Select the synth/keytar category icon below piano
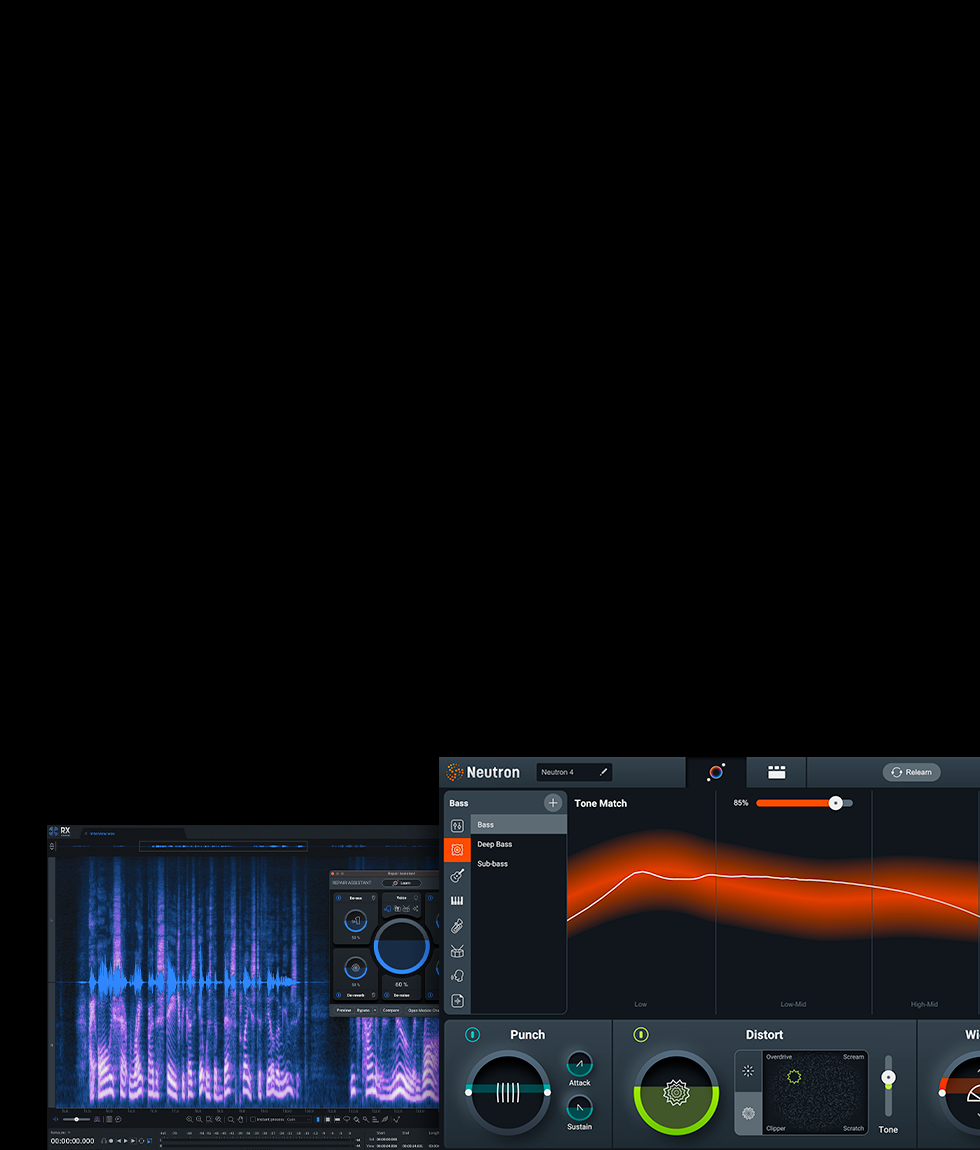This screenshot has width=980, height=1150. (x=457, y=926)
